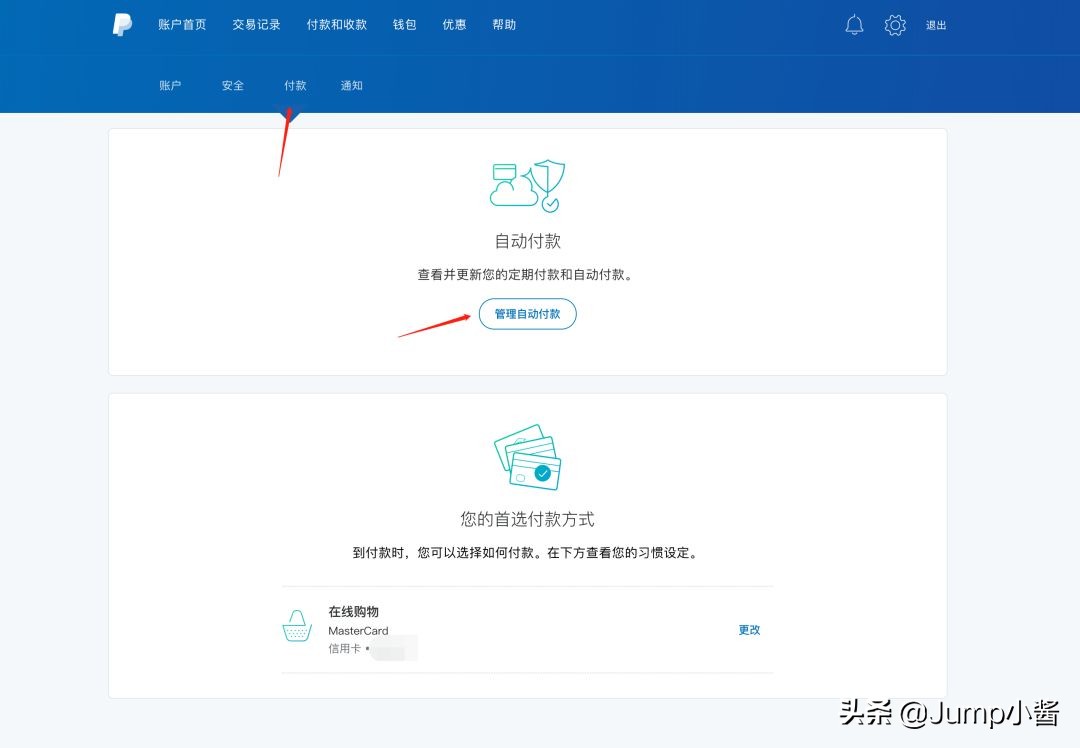Click the stacked payment cards illustration icon
Screen dimensions: 1080x748
527,458
